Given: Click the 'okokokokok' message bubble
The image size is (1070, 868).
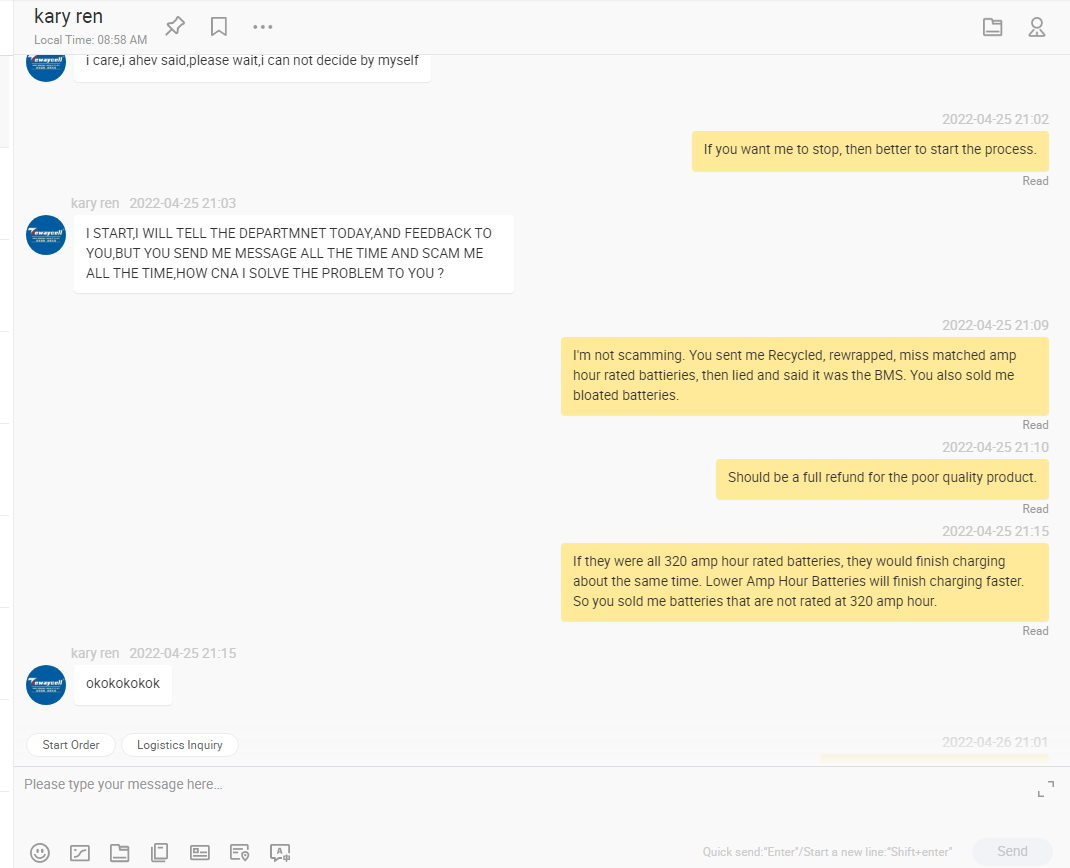Looking at the screenshot, I should [x=123, y=684].
